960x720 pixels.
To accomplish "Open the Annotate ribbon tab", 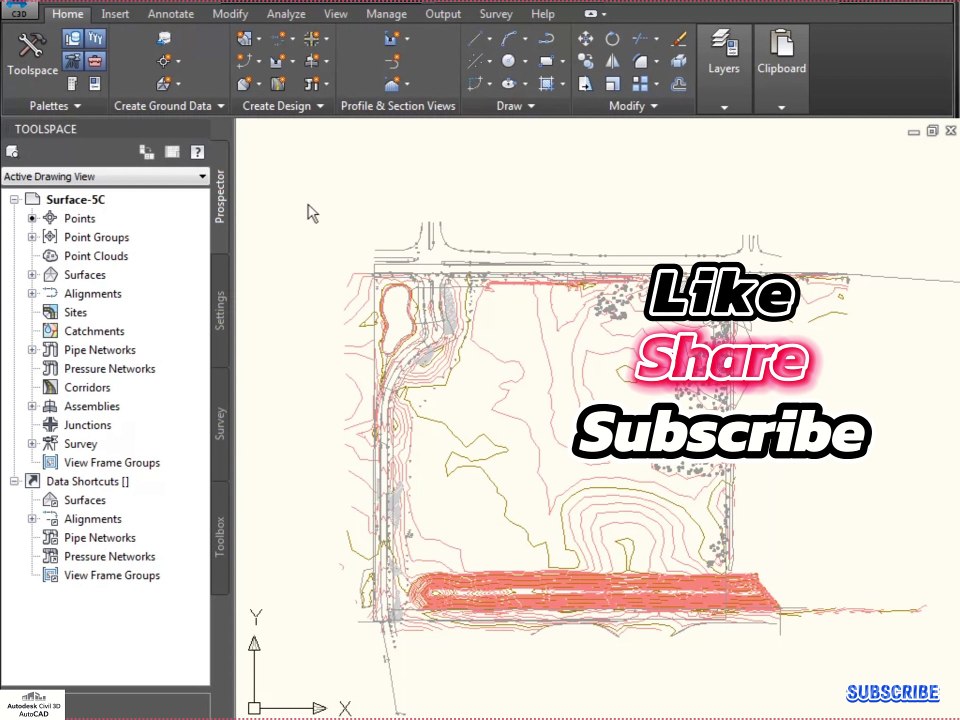I will (x=171, y=13).
